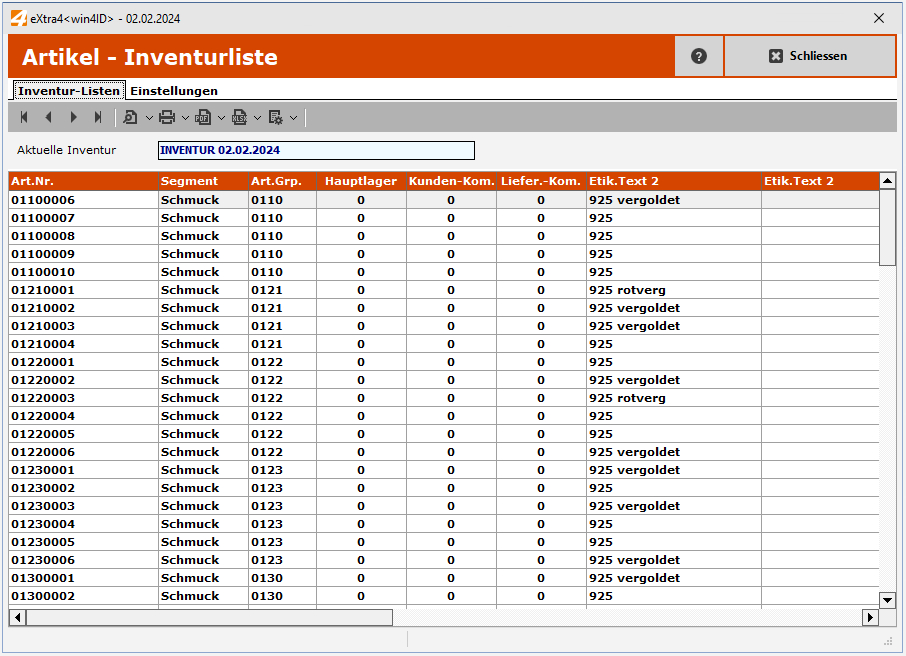This screenshot has height=656, width=906.
Task: Jump to the first record with navigation icon
Action: click(x=22, y=117)
